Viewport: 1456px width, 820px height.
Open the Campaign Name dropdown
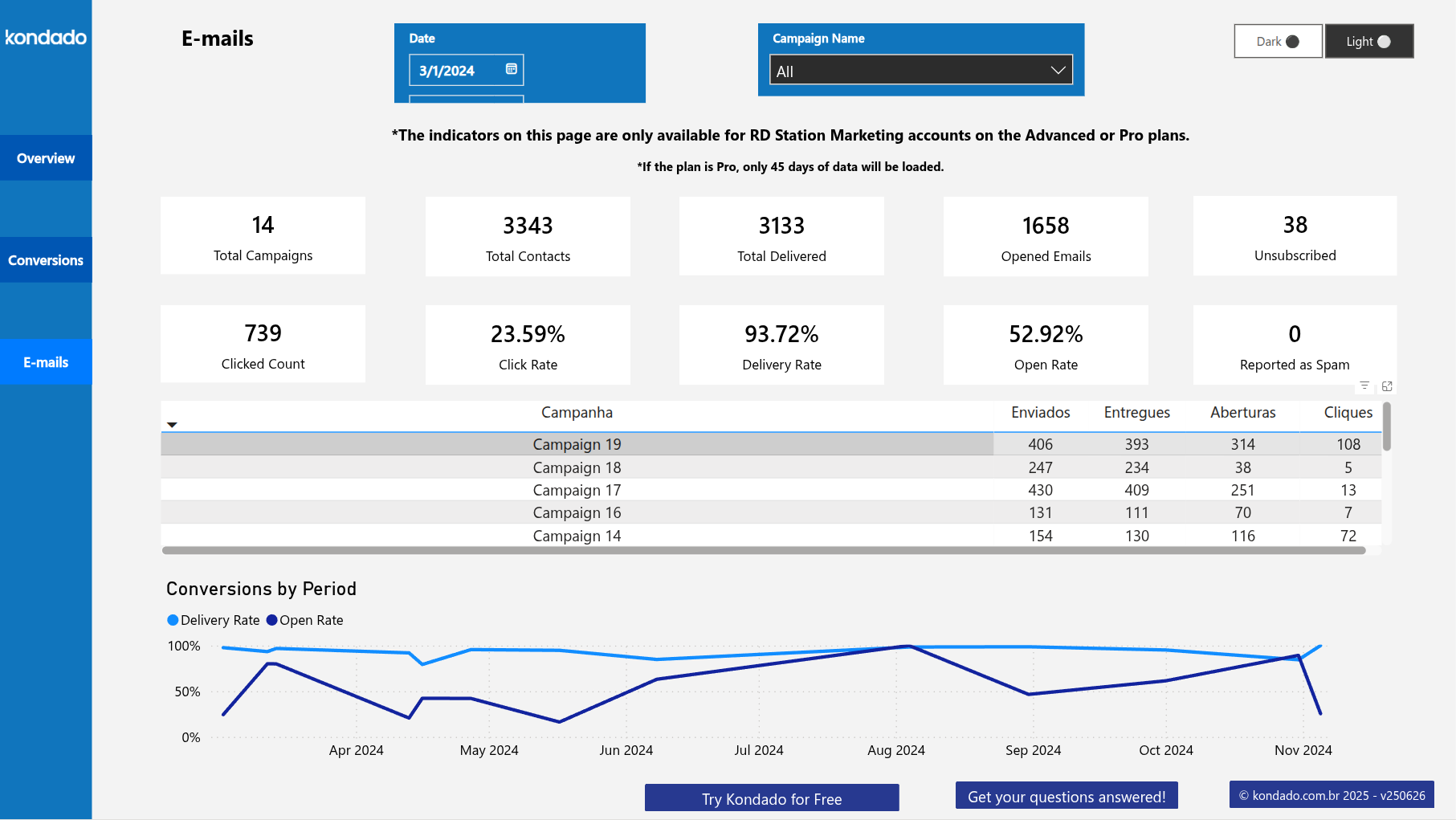(x=920, y=70)
